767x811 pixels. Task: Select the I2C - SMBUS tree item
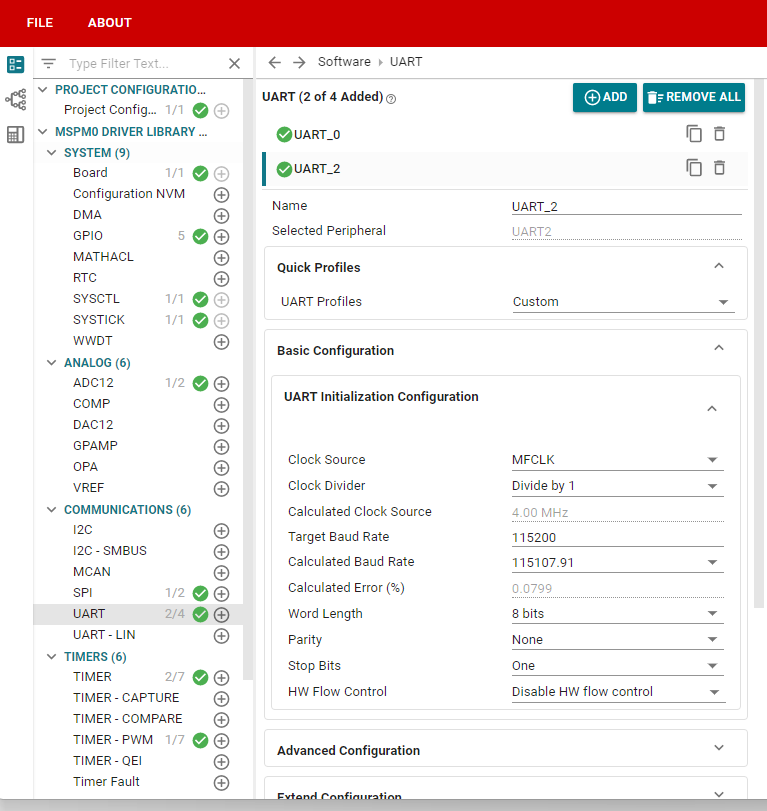click(110, 551)
